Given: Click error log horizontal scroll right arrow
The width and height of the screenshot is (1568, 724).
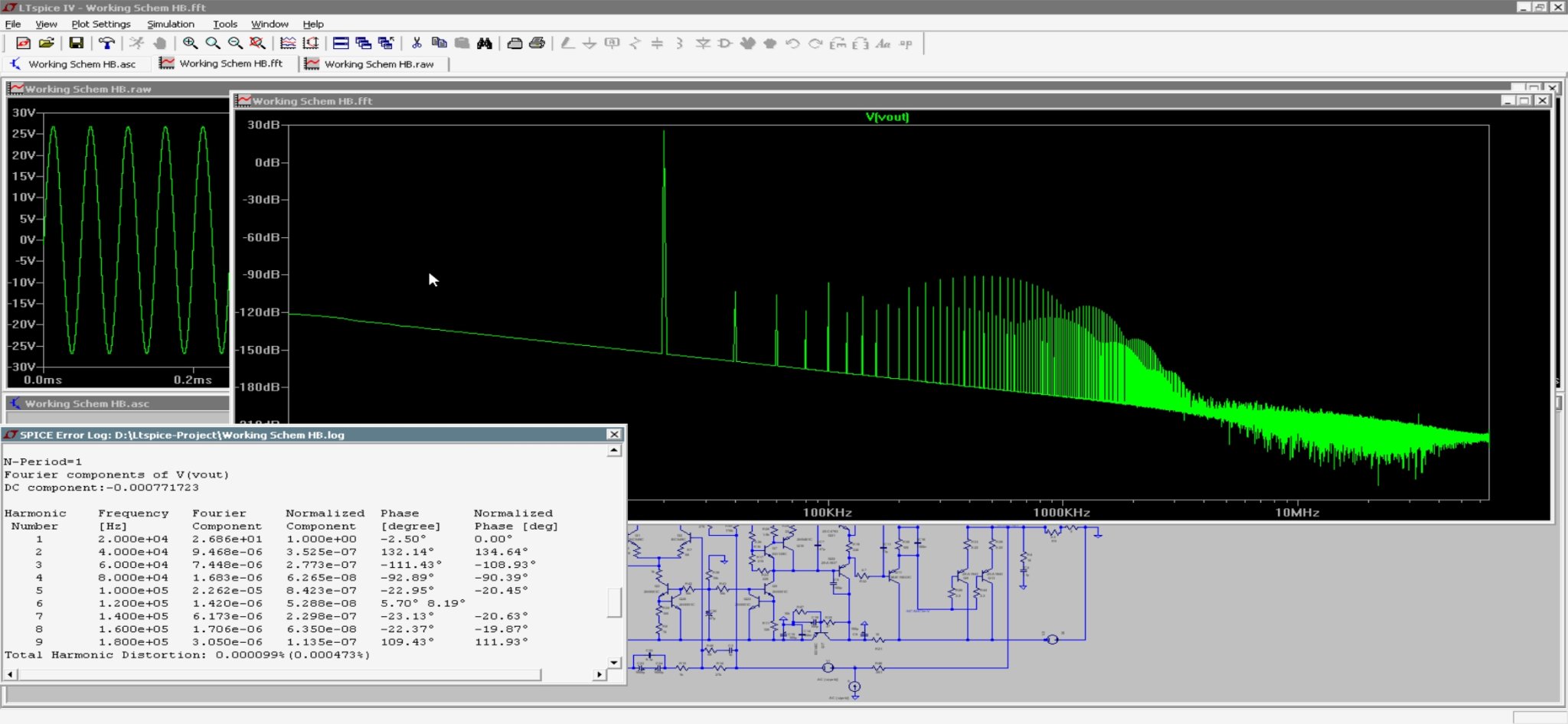Looking at the screenshot, I should [x=599, y=674].
